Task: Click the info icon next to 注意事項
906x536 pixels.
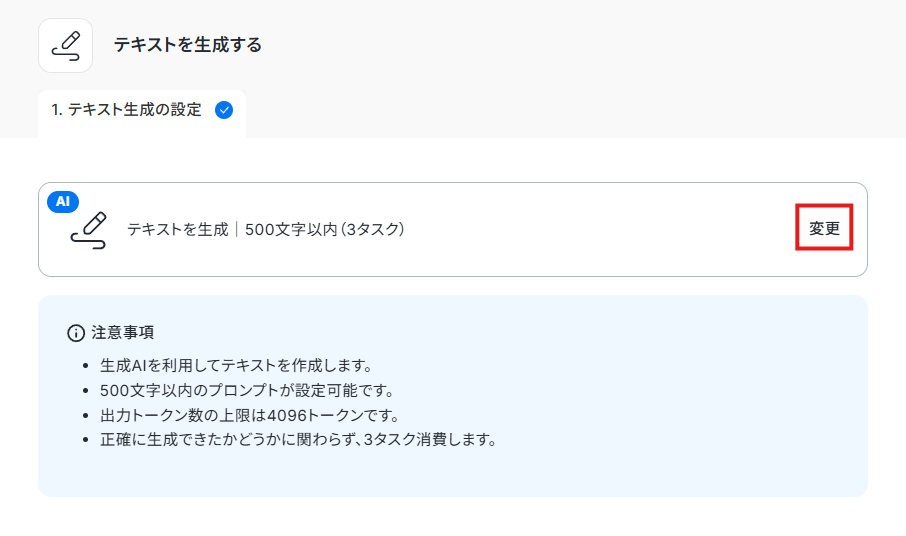Action: tap(76, 333)
